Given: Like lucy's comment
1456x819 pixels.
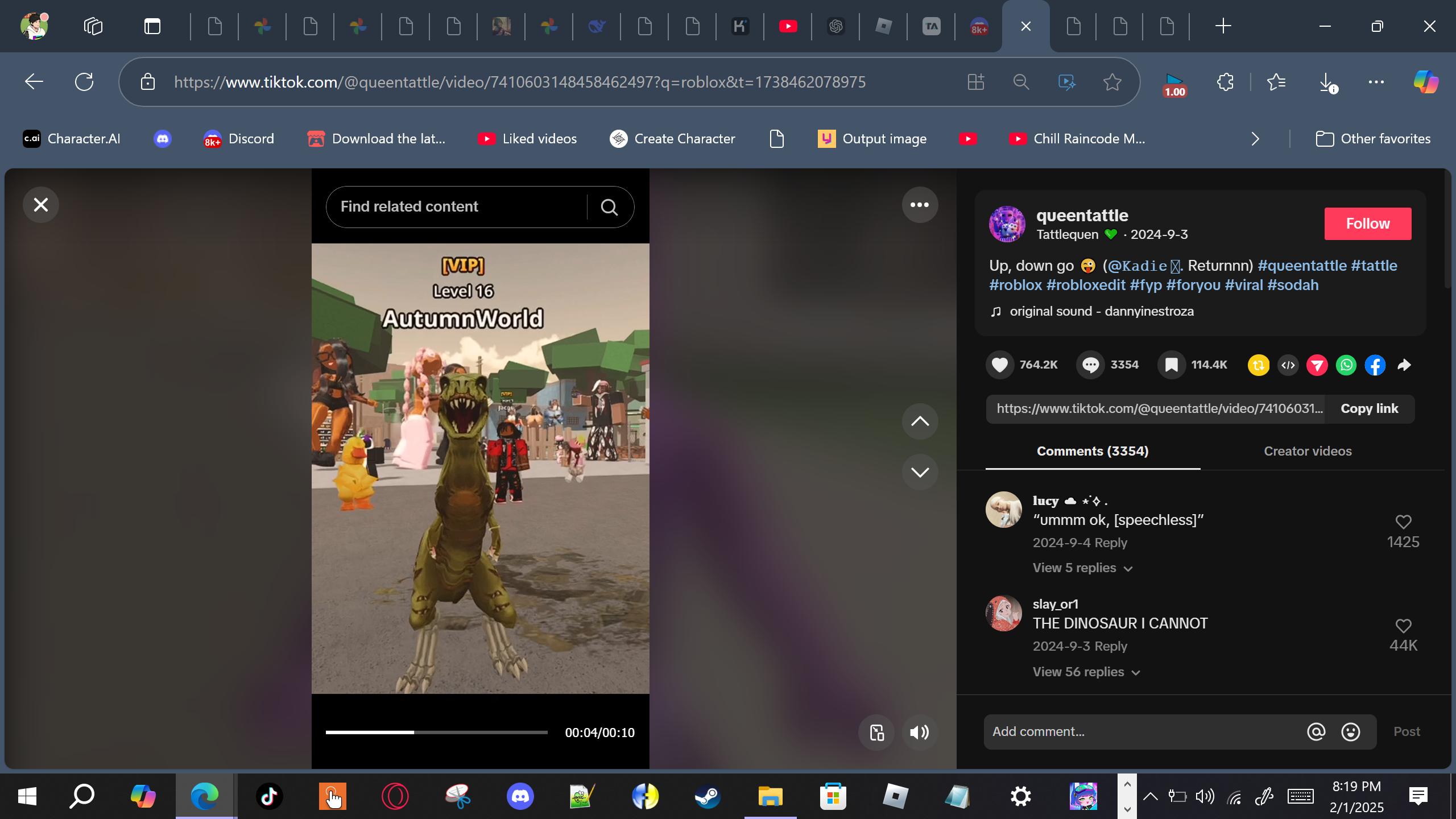Looking at the screenshot, I should 1403,522.
